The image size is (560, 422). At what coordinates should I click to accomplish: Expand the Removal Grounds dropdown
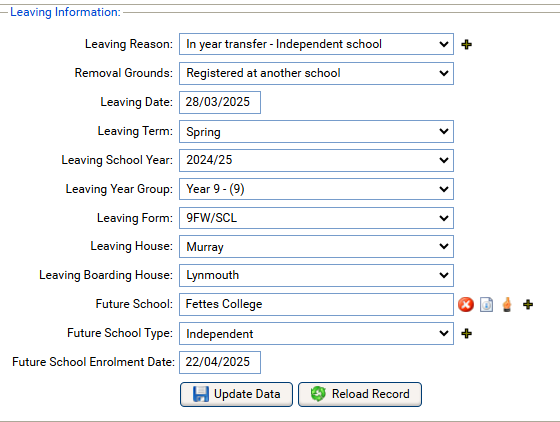pos(316,73)
